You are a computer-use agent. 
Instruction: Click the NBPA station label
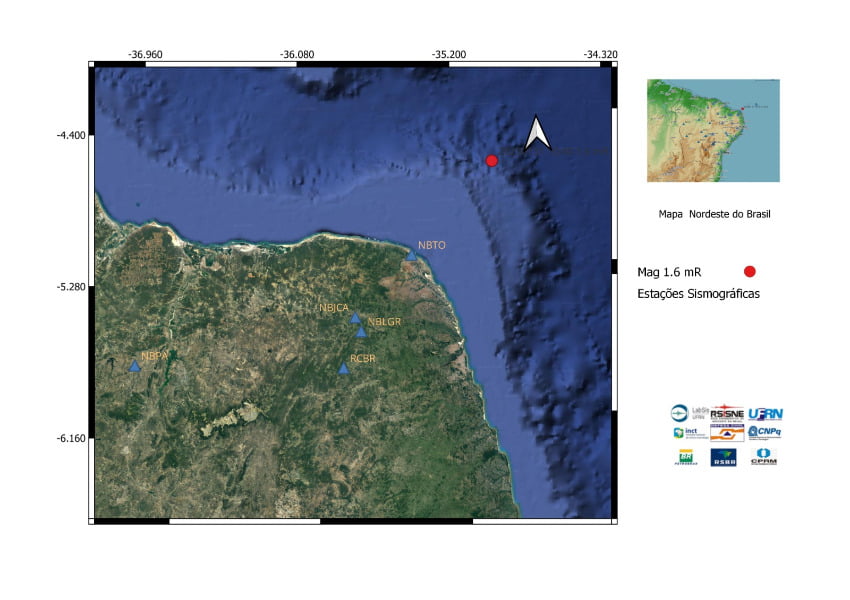154,356
